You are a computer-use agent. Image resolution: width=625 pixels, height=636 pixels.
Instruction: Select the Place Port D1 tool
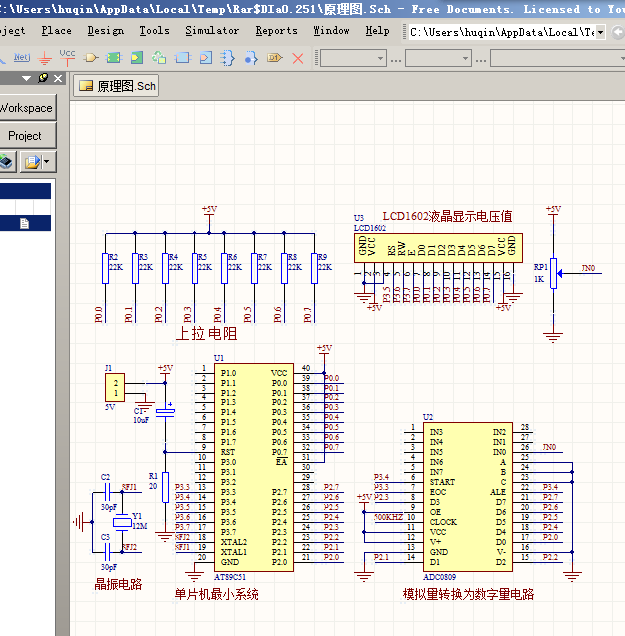[x=275, y=58]
